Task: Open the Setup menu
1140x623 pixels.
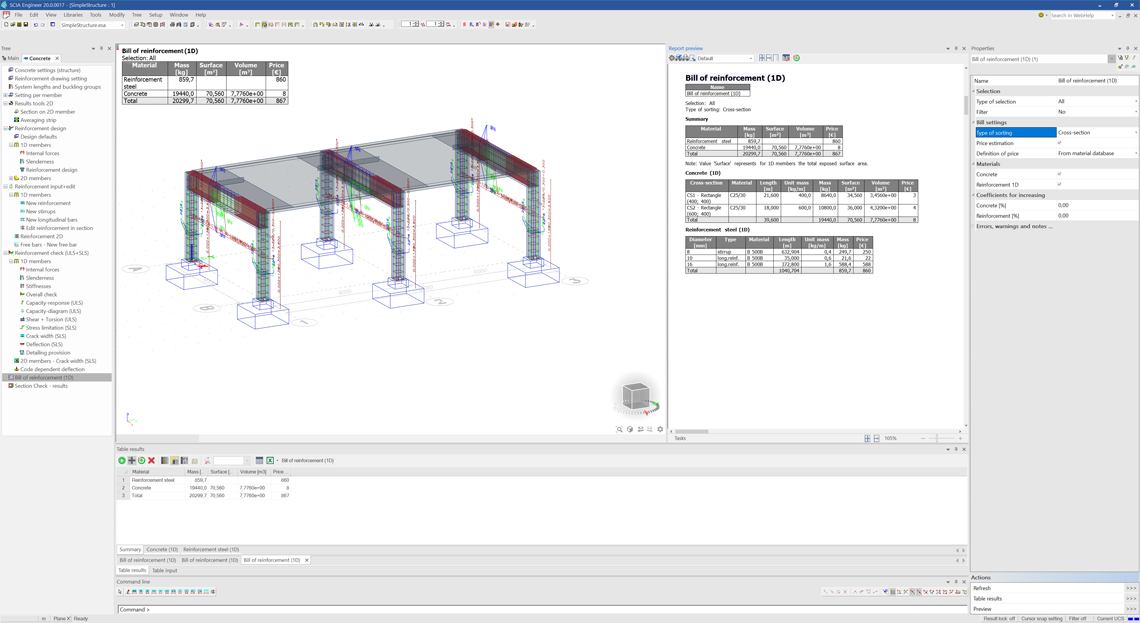Action: (156, 15)
